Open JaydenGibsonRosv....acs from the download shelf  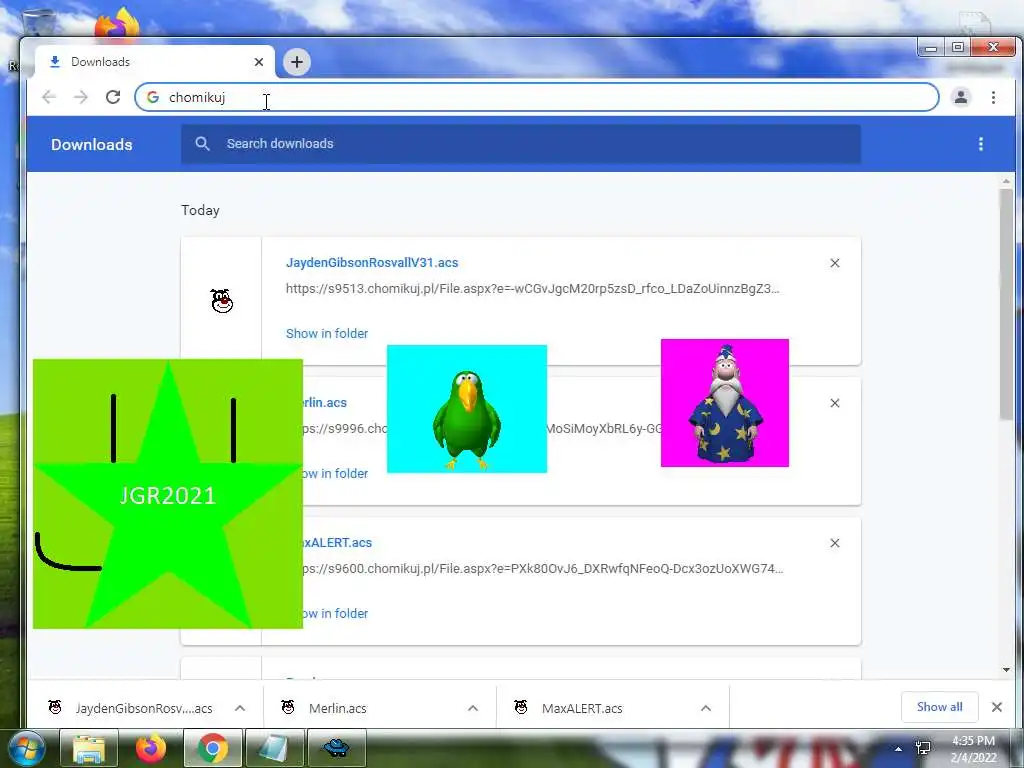coord(131,708)
